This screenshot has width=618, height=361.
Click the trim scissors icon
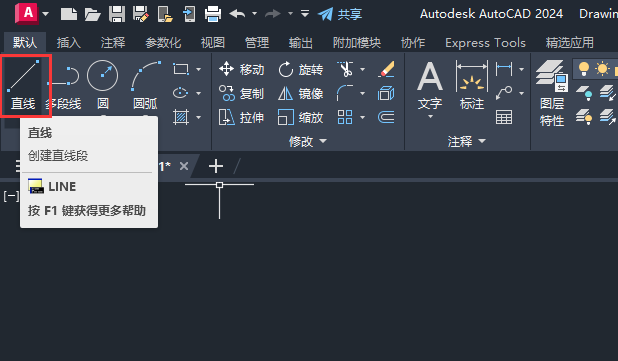pyautogui.click(x=345, y=69)
